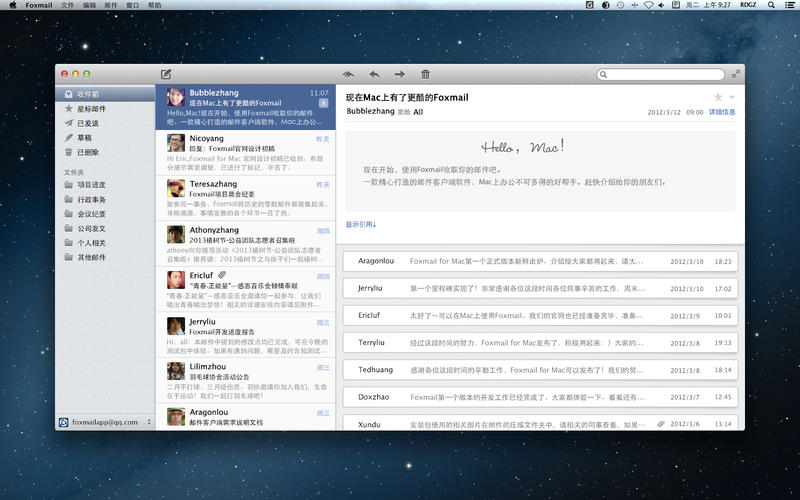Open the Xundu reply dated 2012/3/6

(540, 423)
